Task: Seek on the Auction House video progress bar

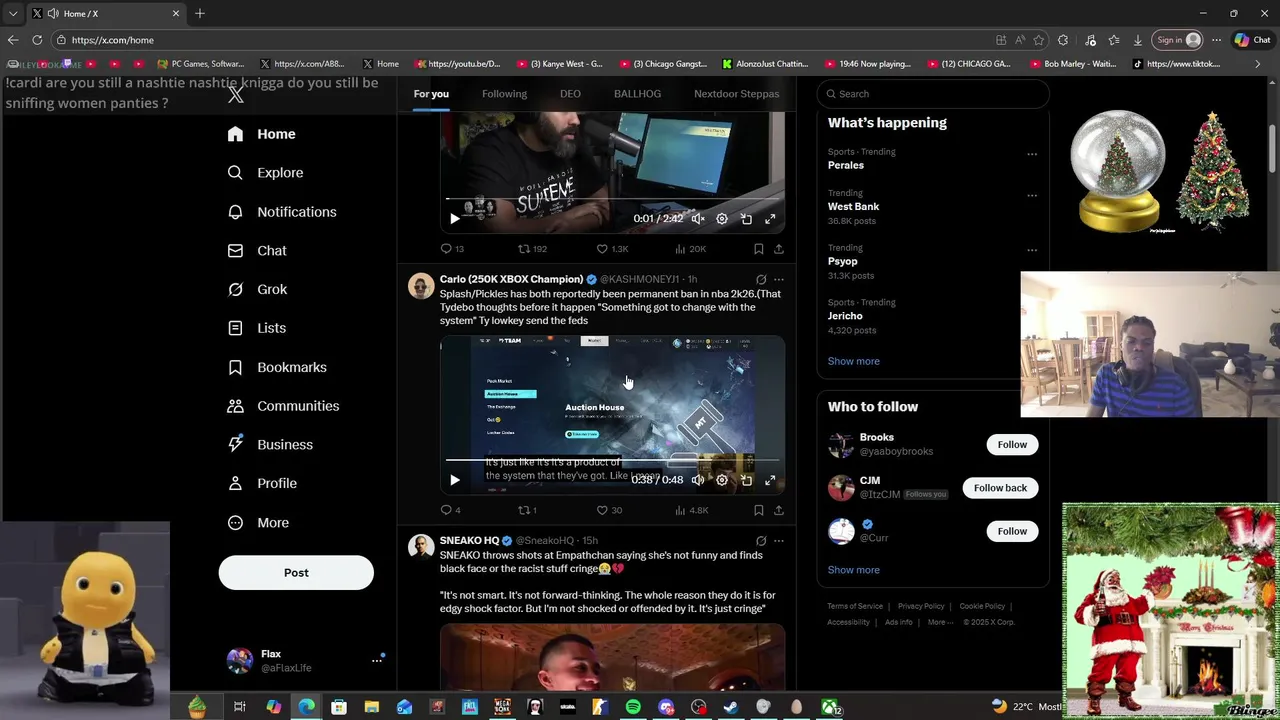Action: click(x=612, y=461)
